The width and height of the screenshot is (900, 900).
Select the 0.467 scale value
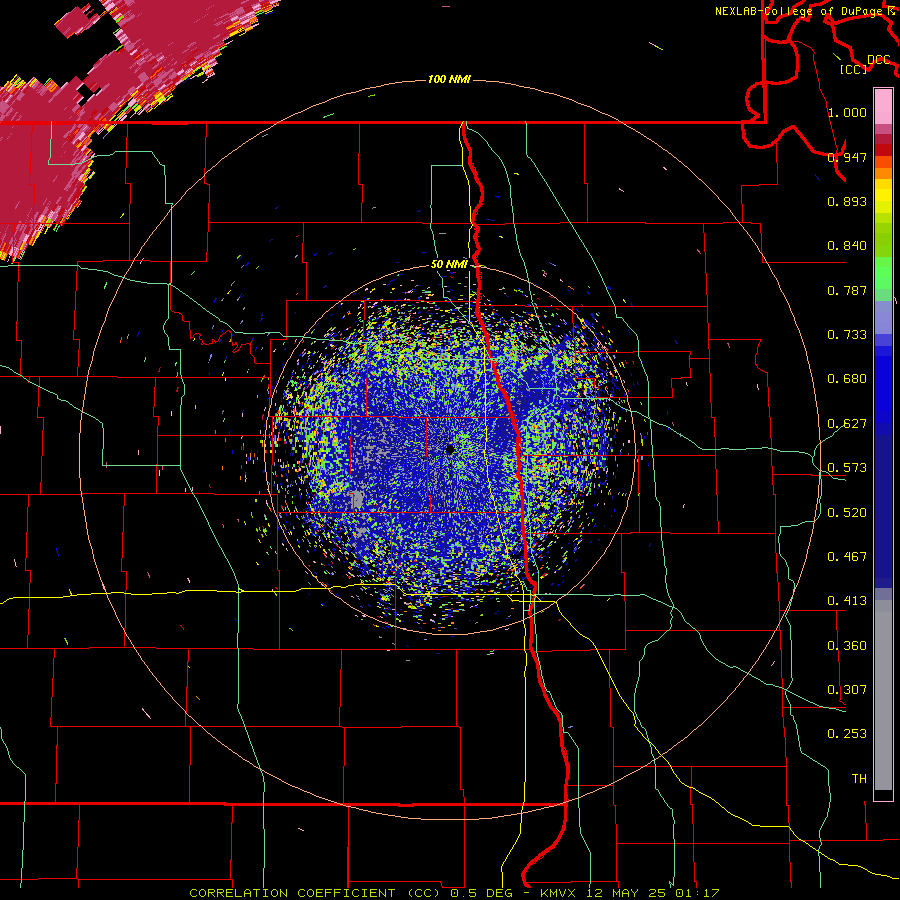tap(847, 557)
